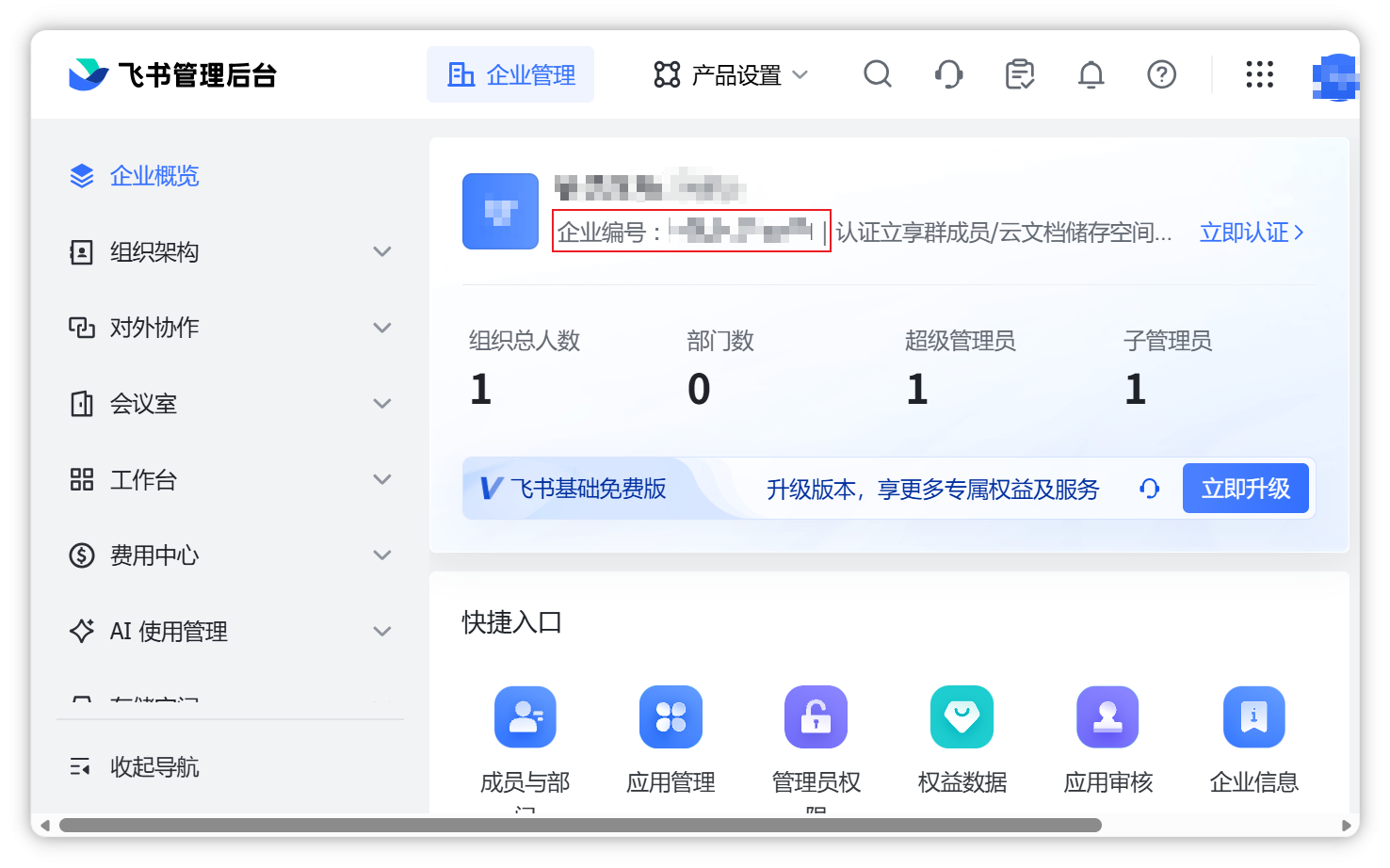The width and height of the screenshot is (1390, 868).
Task: Open 权益数据 shortcut icon
Action: (962, 716)
